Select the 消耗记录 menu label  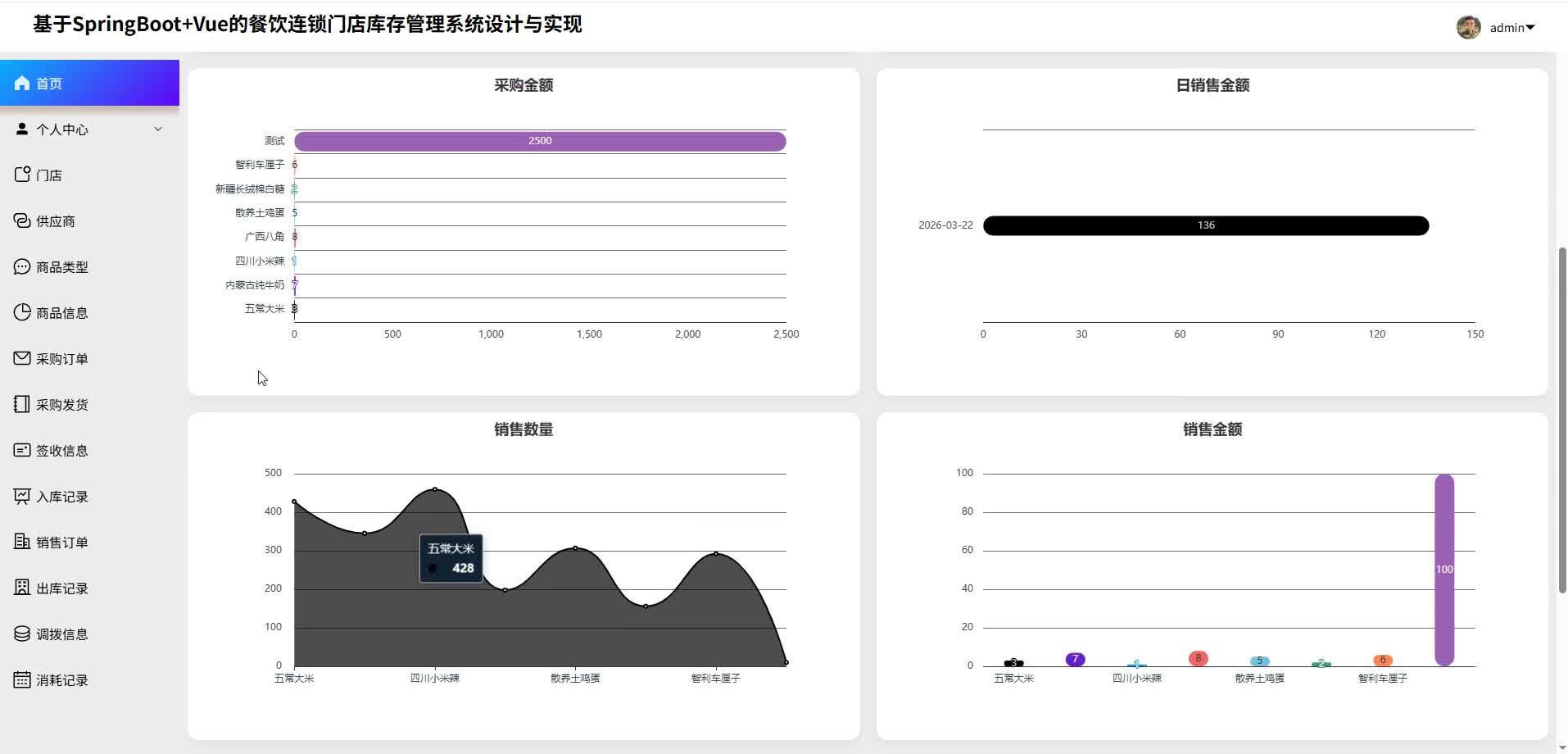click(x=62, y=680)
